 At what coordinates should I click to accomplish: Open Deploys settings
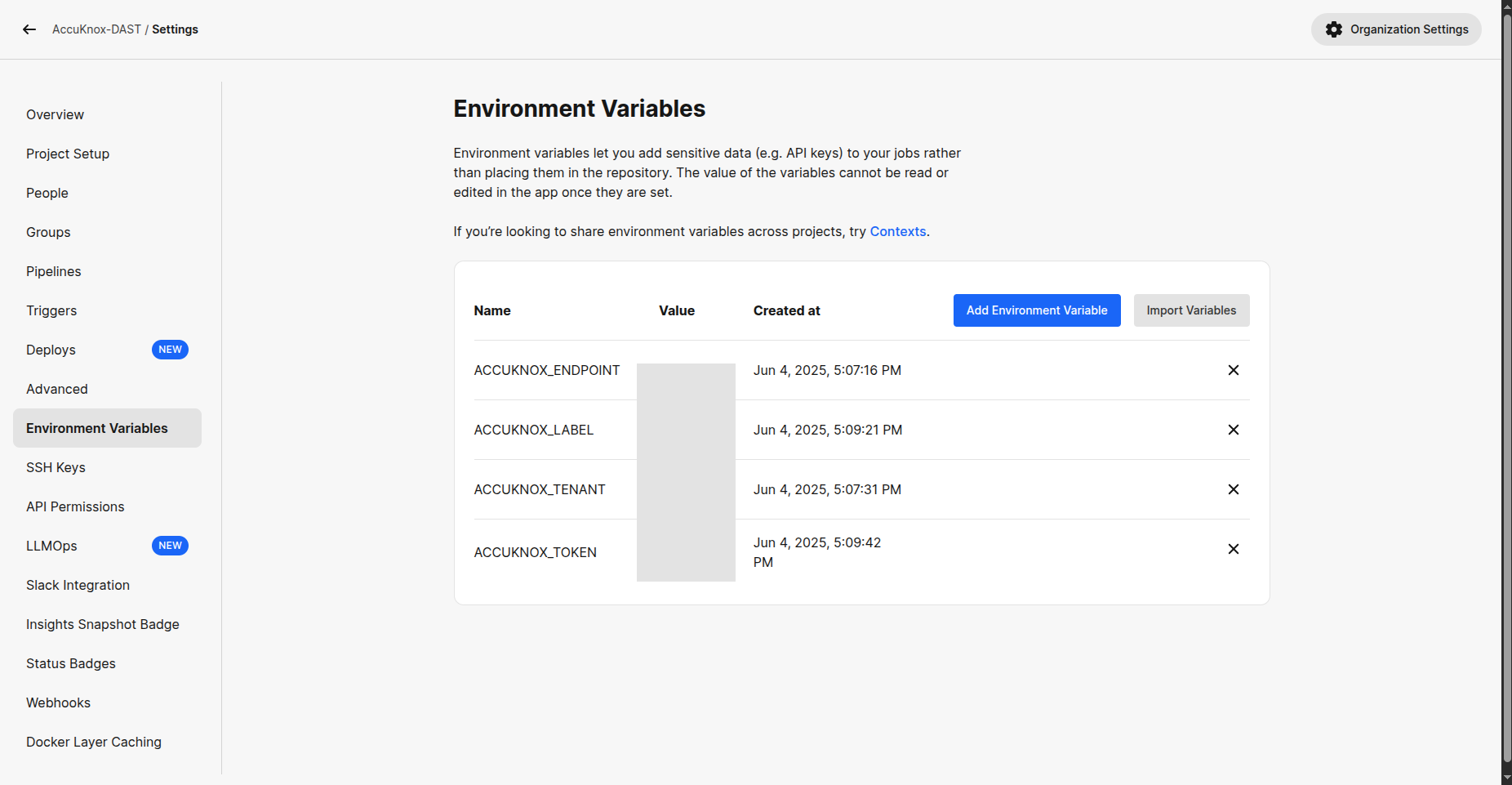pos(107,350)
